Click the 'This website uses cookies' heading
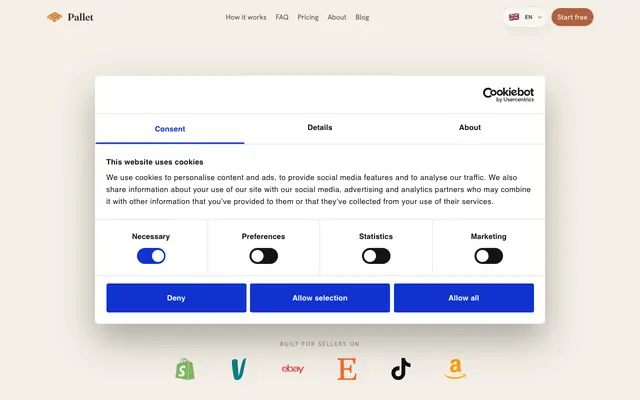Screen dimensions: 640x400 pos(155,162)
